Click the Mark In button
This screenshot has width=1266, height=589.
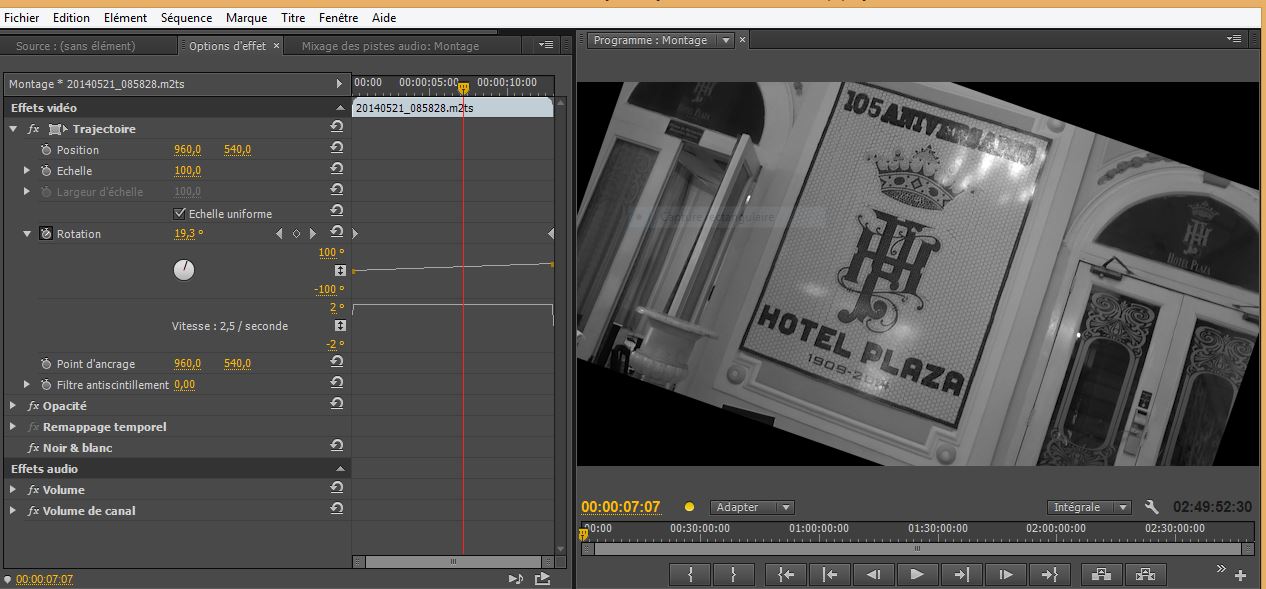pyautogui.click(x=691, y=575)
